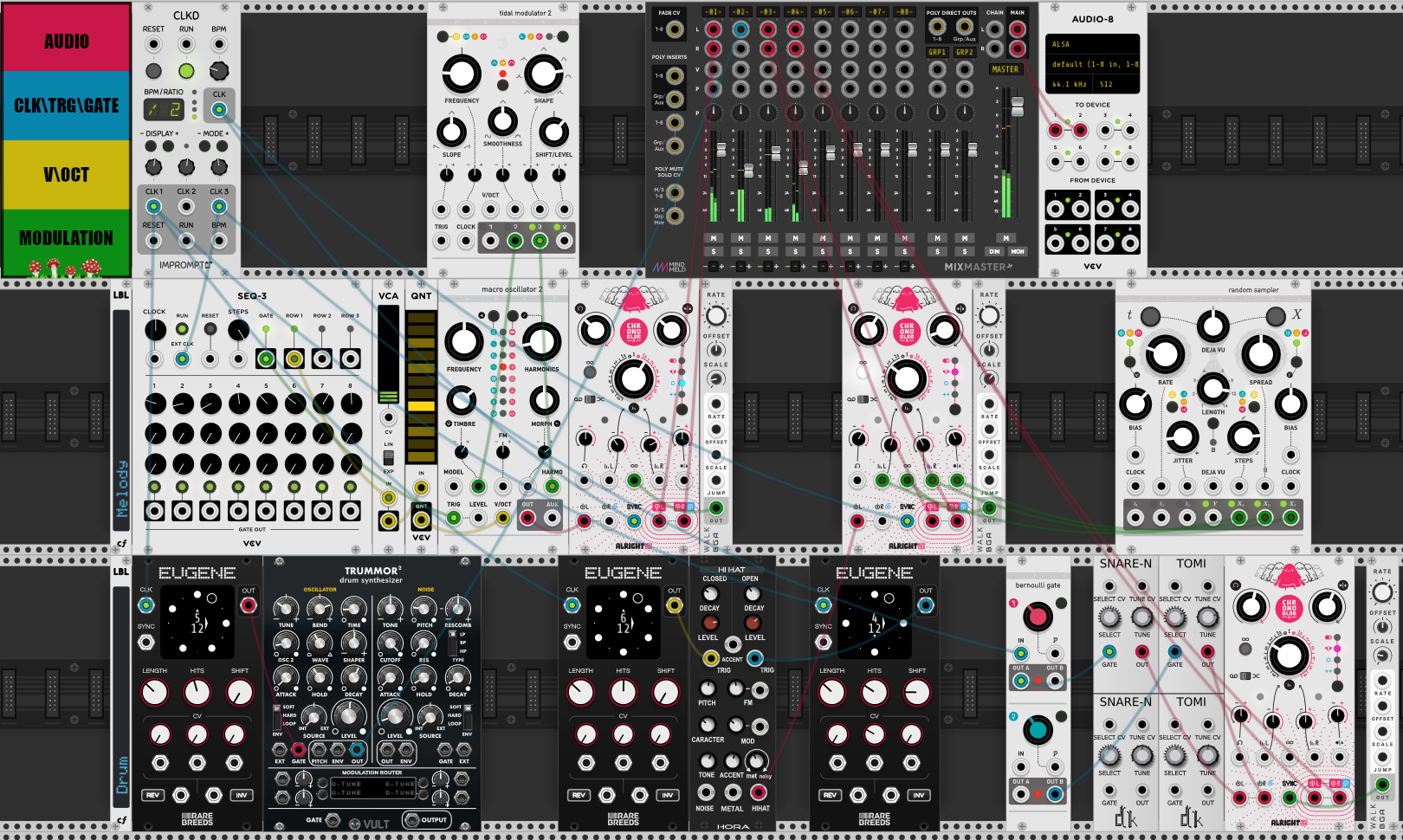Click the RESET button on CLKD module

[x=153, y=71]
